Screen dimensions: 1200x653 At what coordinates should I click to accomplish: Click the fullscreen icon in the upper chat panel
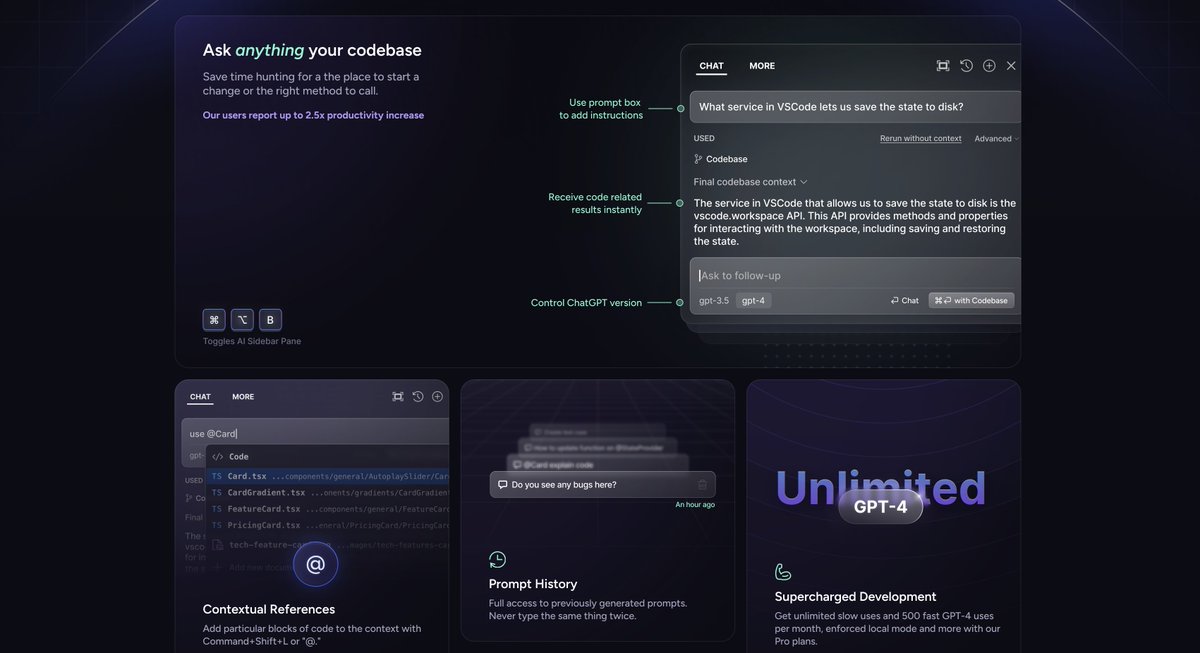tap(943, 66)
